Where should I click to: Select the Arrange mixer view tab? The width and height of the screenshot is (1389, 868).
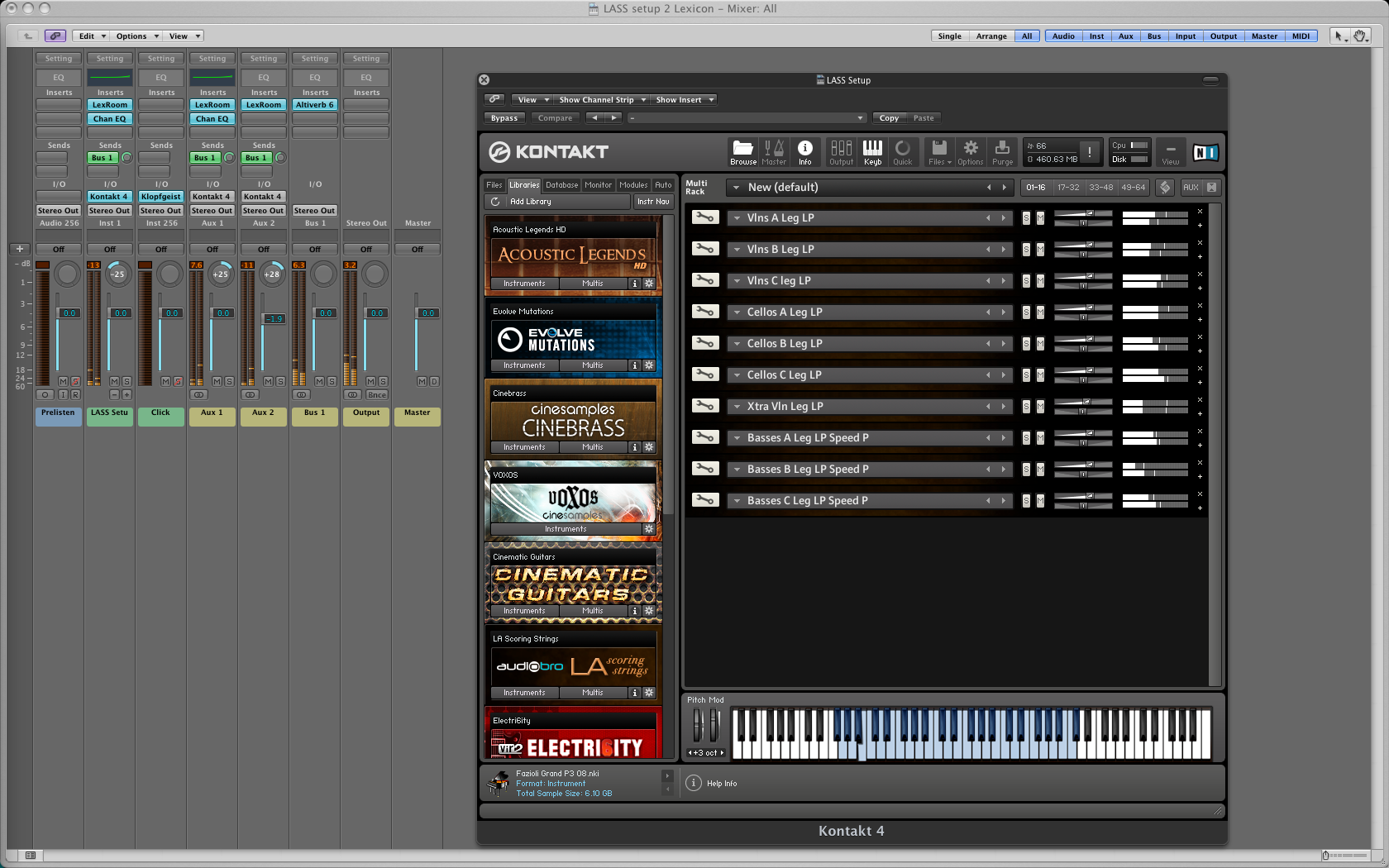click(x=991, y=36)
